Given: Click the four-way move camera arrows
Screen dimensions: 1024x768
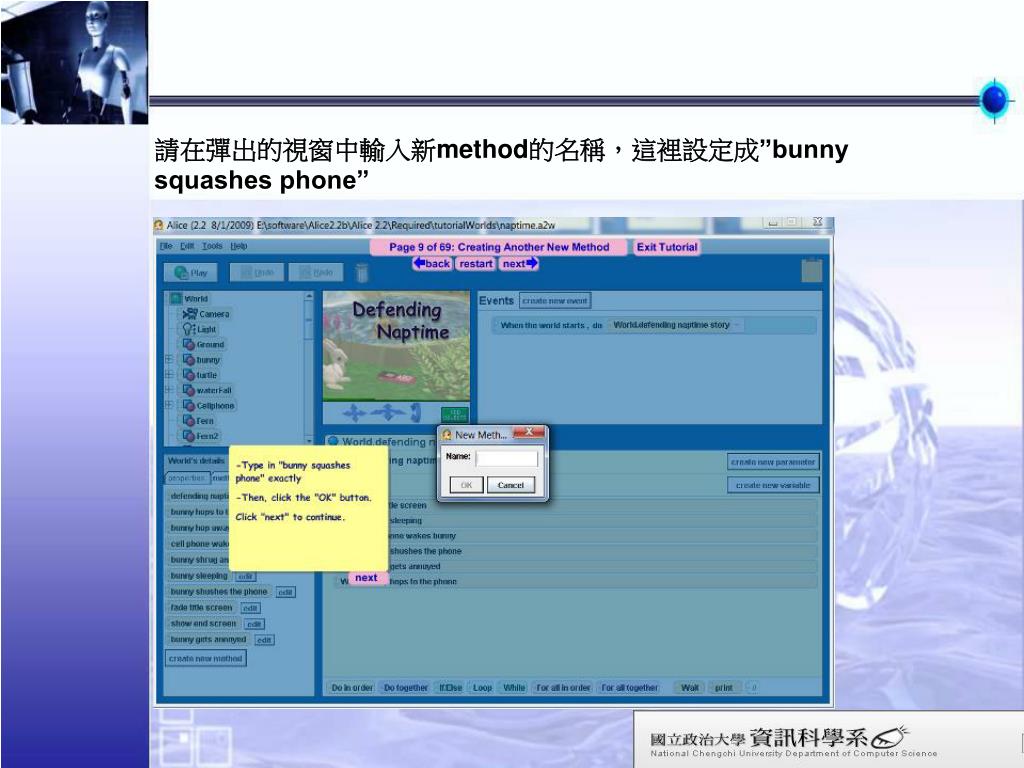Looking at the screenshot, I should click(354, 413).
